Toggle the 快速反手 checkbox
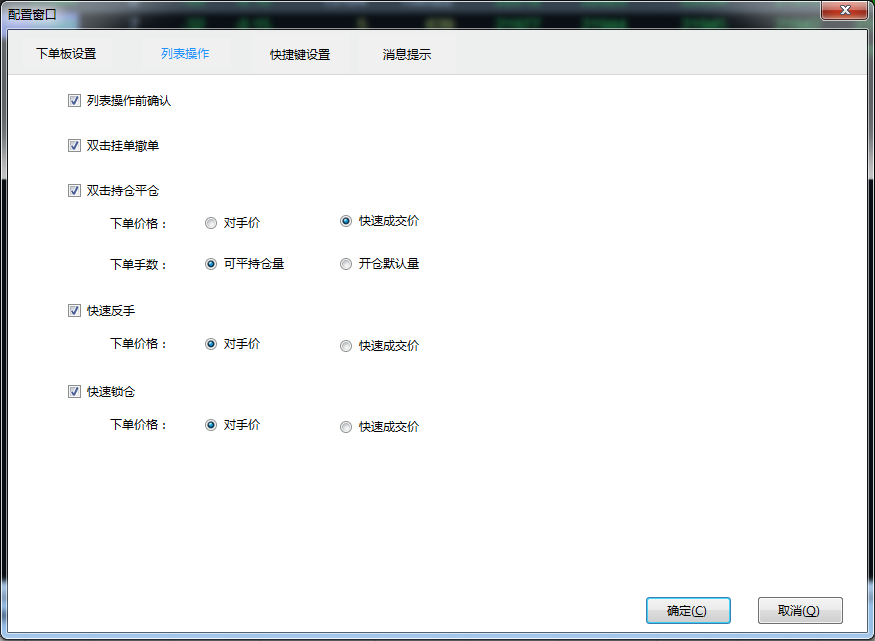Viewport: 875px width, 641px height. pos(74,311)
